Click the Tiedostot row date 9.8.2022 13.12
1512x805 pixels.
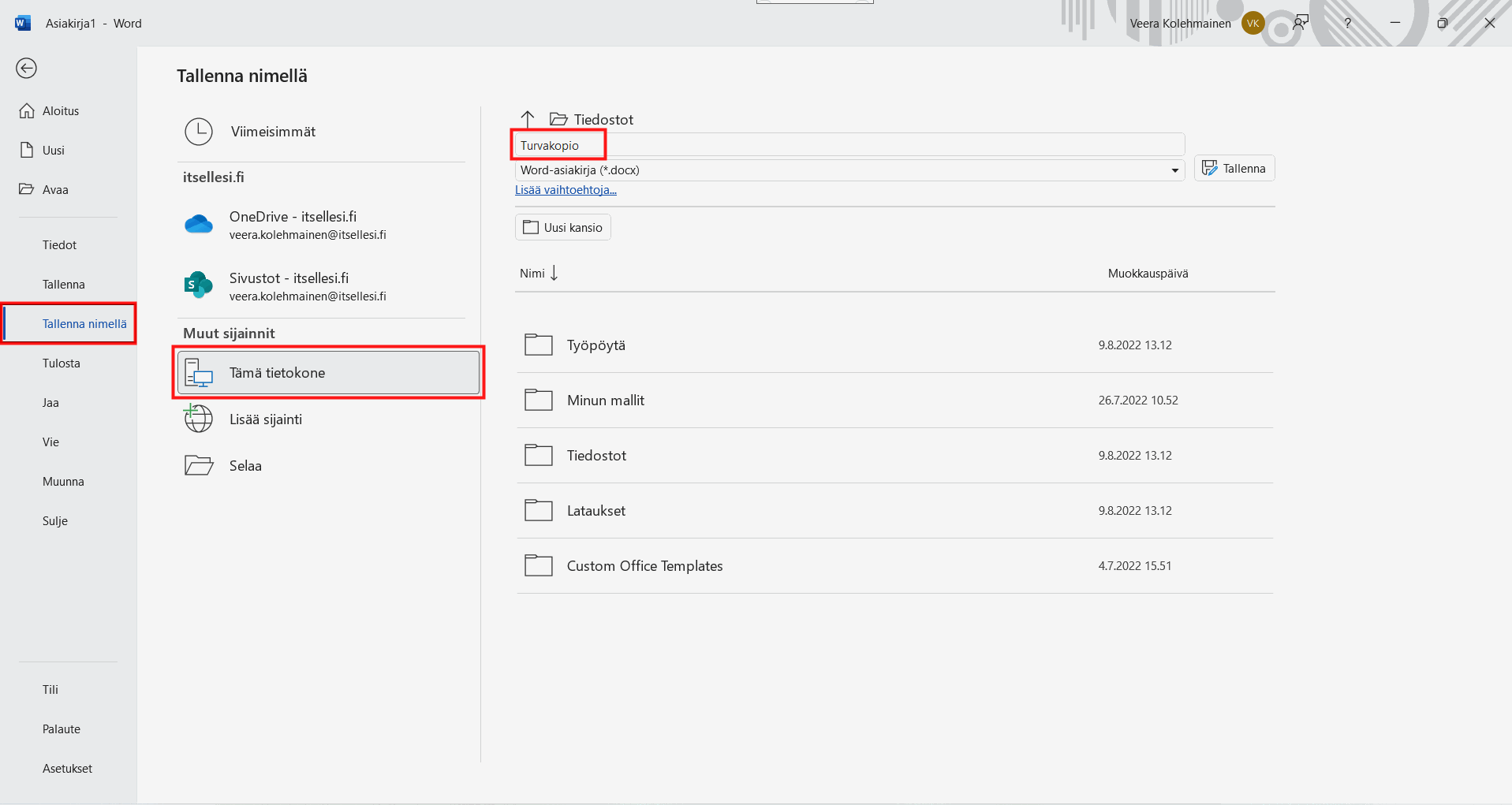pos(1135,456)
